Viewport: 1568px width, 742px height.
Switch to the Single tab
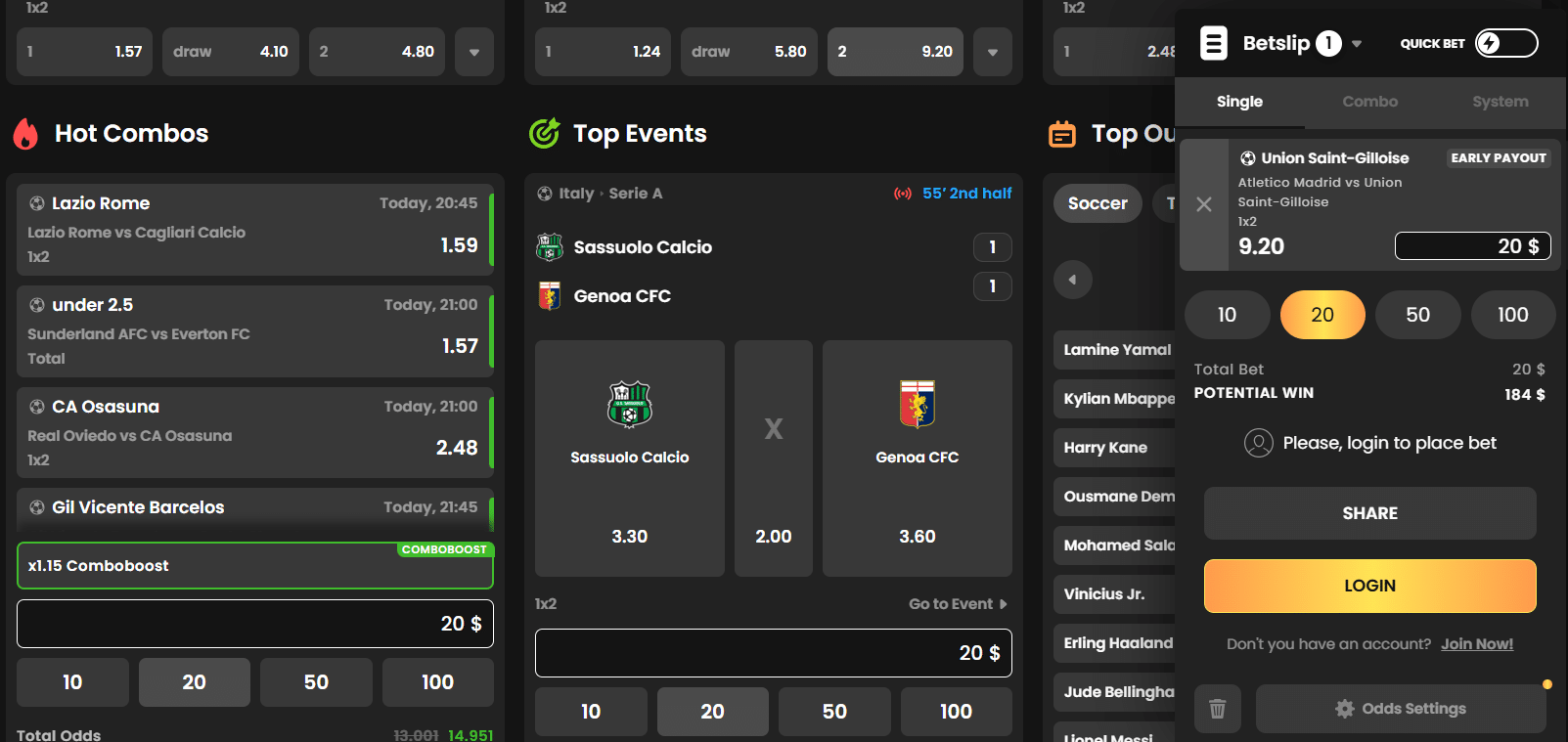(1239, 102)
